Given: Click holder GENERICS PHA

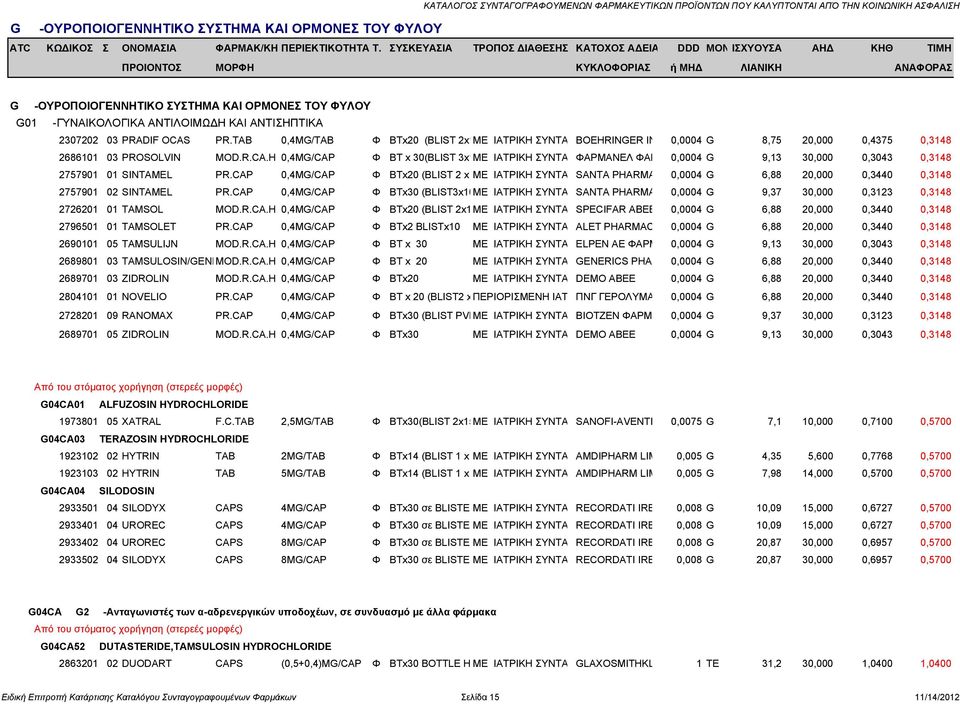Looking at the screenshot, I should 613,261.
